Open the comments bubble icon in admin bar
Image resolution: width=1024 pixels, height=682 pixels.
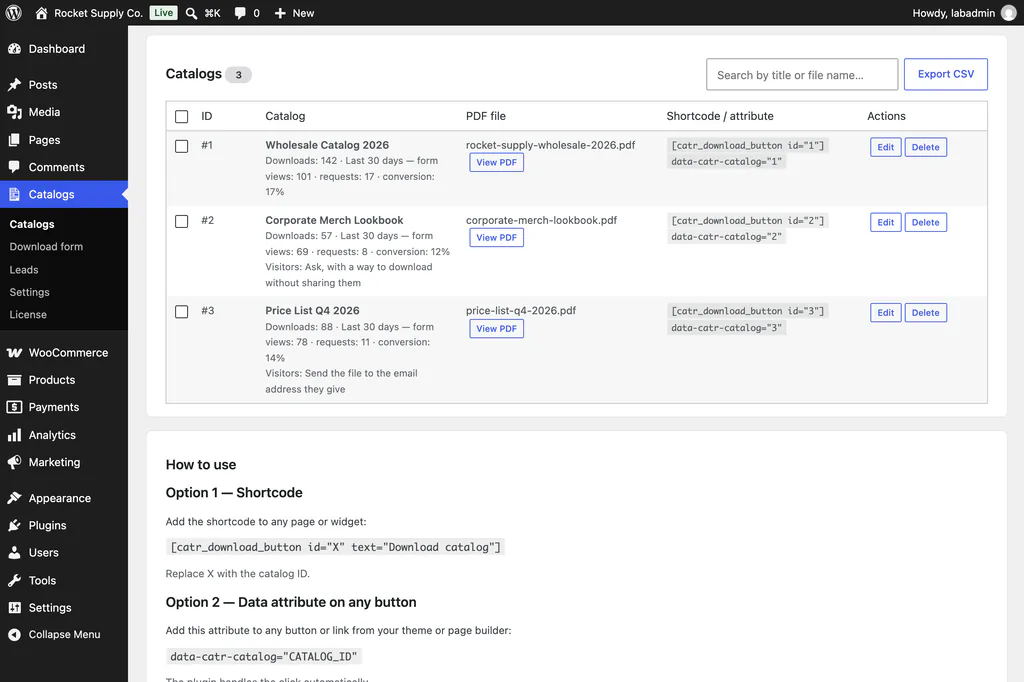click(x=240, y=13)
